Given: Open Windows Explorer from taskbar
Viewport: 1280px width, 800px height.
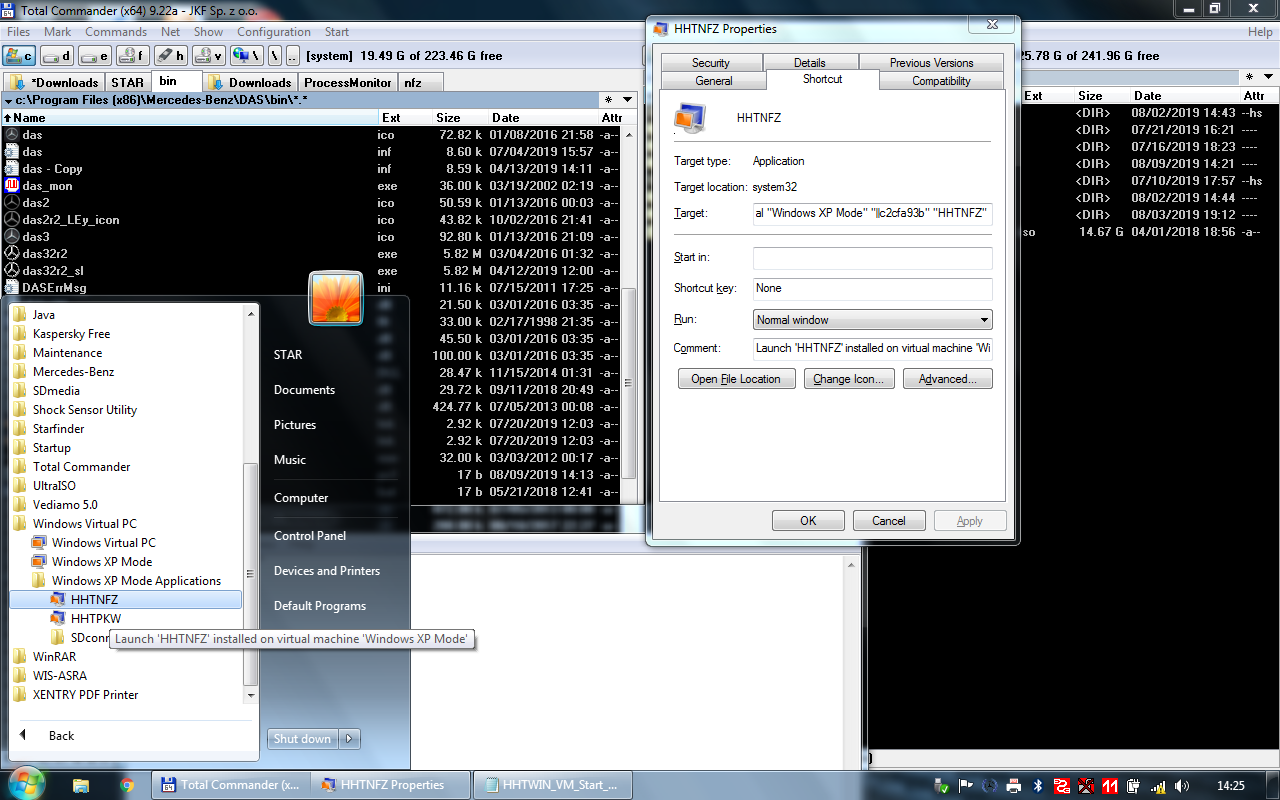Looking at the screenshot, I should [81, 785].
